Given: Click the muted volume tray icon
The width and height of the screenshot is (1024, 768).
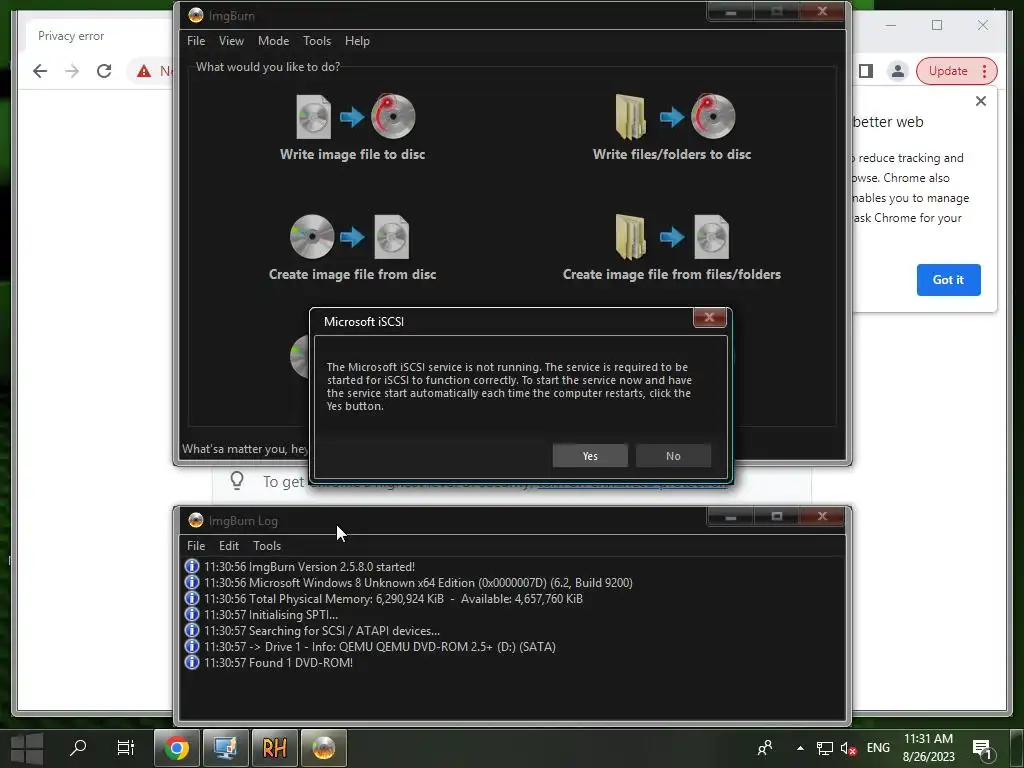Looking at the screenshot, I should (848, 748).
